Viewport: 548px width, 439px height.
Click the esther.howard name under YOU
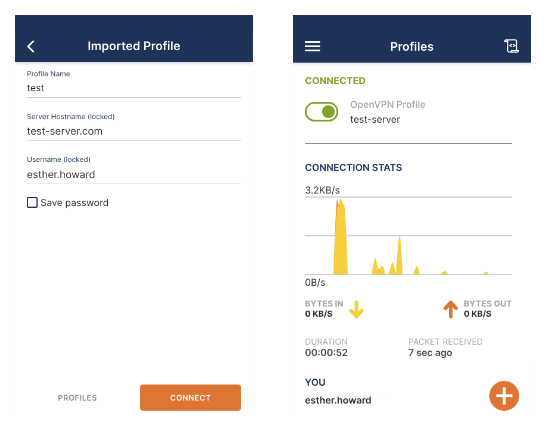[338, 400]
